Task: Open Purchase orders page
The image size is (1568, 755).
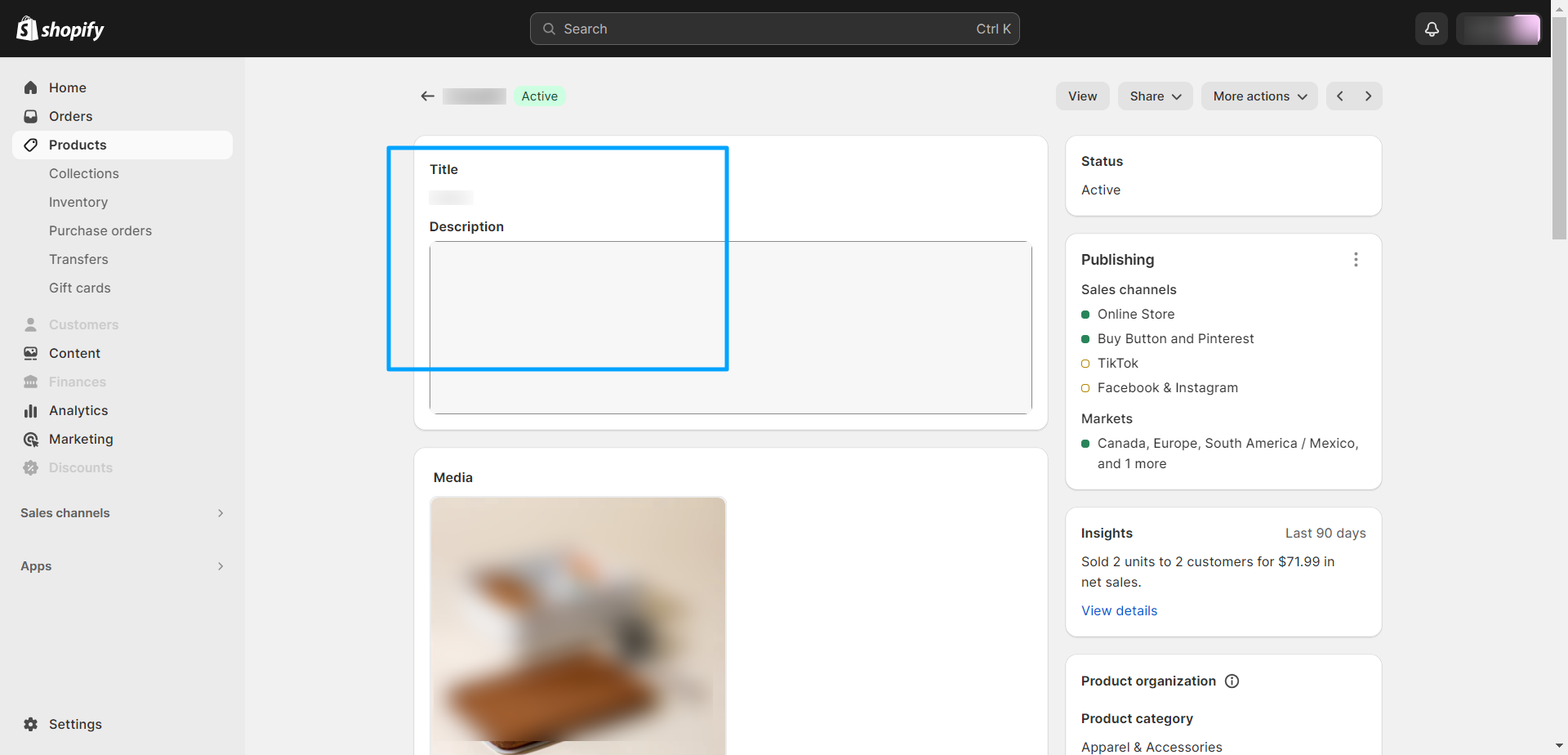Action: coord(100,230)
